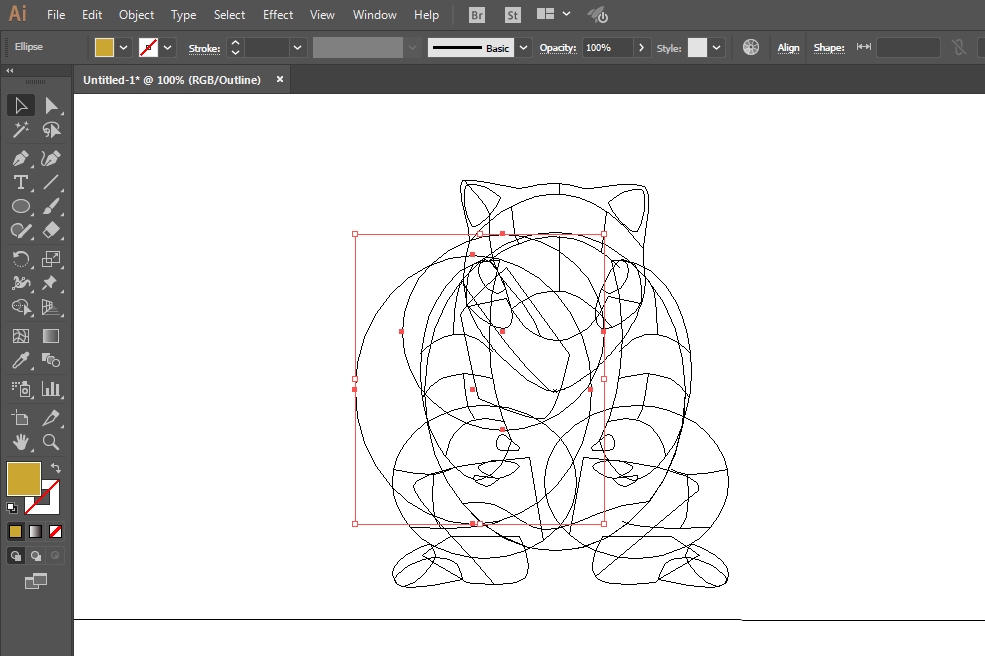Screen dimensions: 985x656
Task: Select the Magic Wand tool
Action: pos(21,129)
